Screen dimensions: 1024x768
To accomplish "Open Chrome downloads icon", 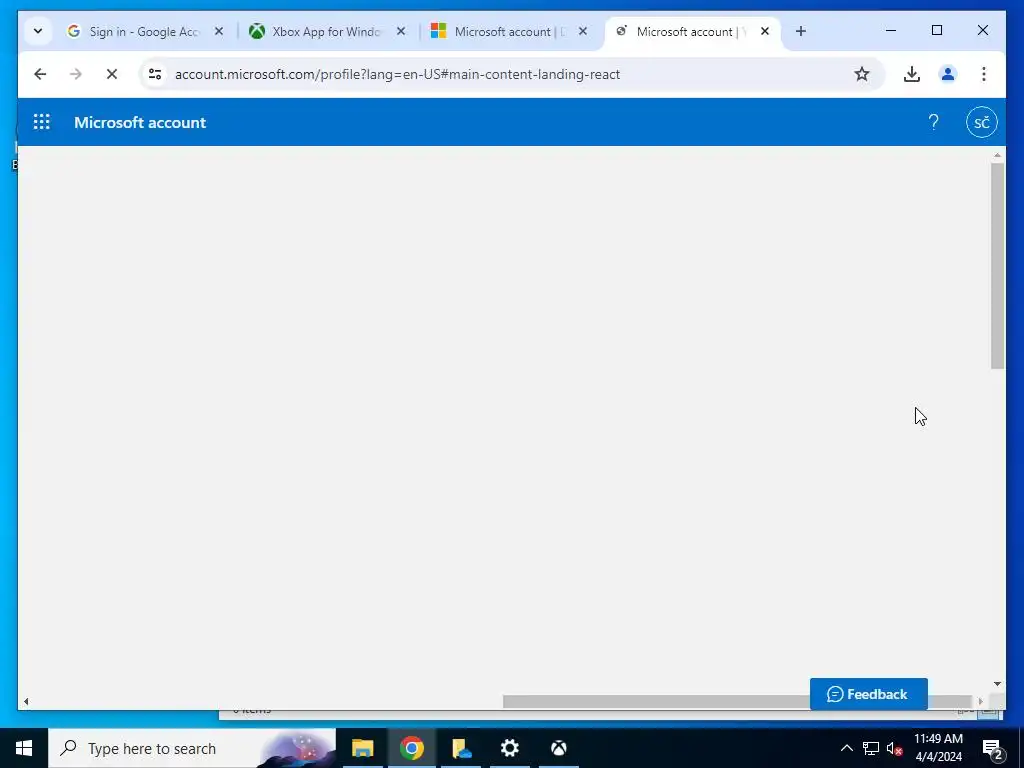I will 912,74.
